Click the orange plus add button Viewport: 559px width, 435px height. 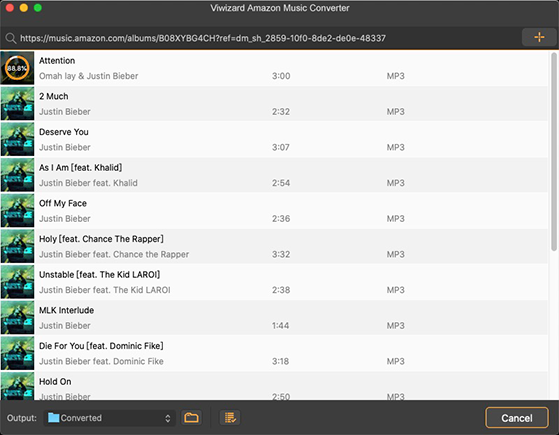[x=539, y=37]
